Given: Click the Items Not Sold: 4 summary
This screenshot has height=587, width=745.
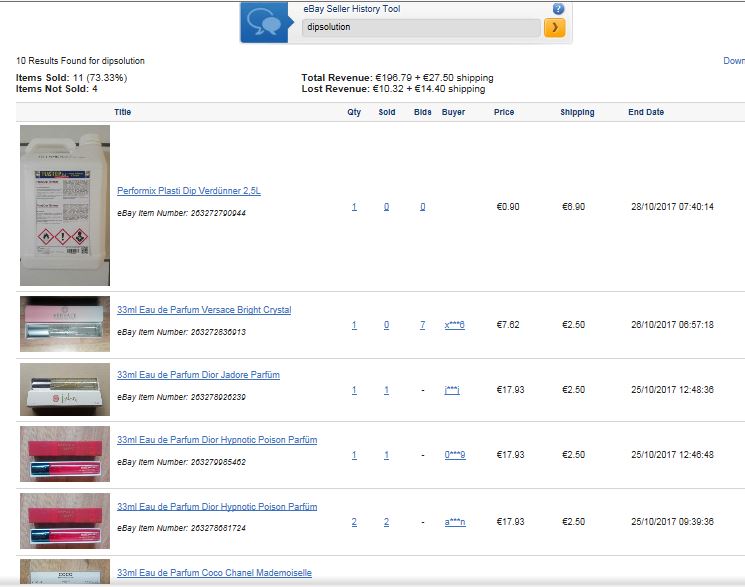Looking at the screenshot, I should pyautogui.click(x=57, y=89).
